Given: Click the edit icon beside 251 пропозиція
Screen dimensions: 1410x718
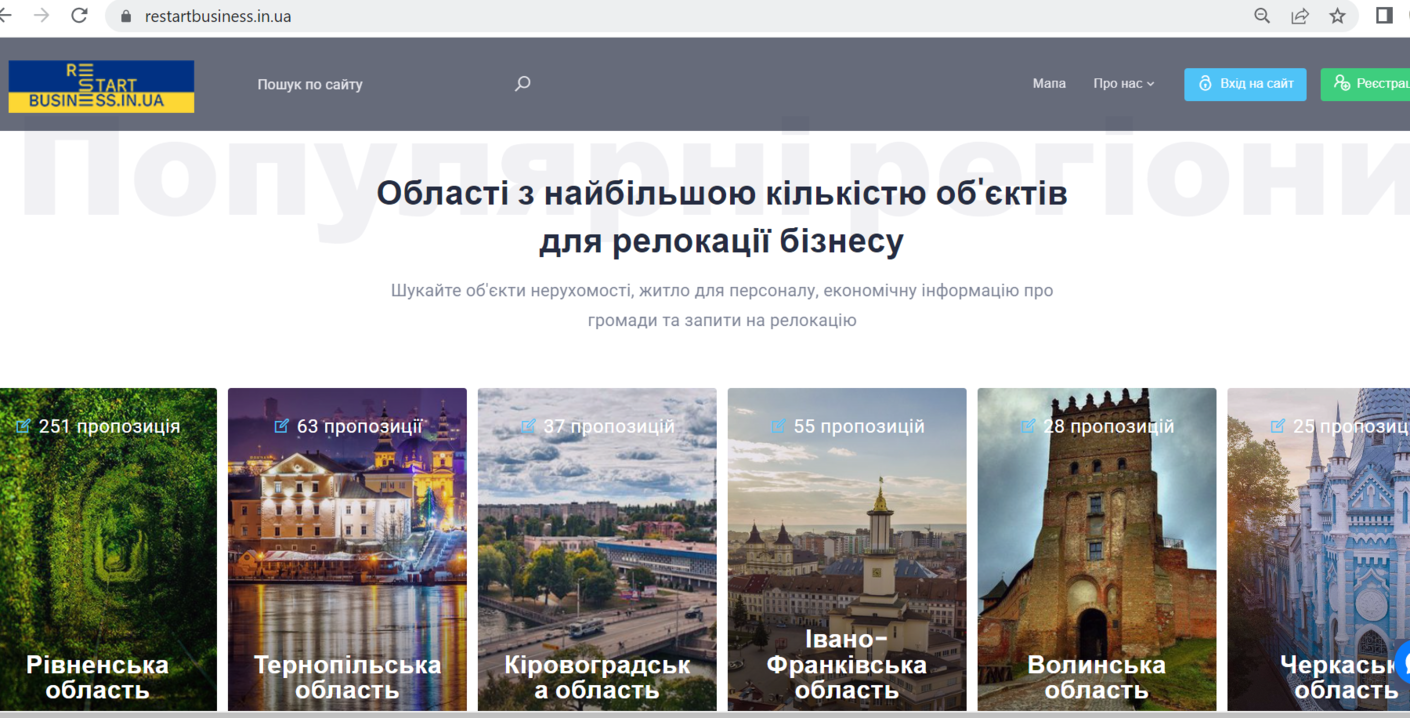Looking at the screenshot, I should (23, 427).
